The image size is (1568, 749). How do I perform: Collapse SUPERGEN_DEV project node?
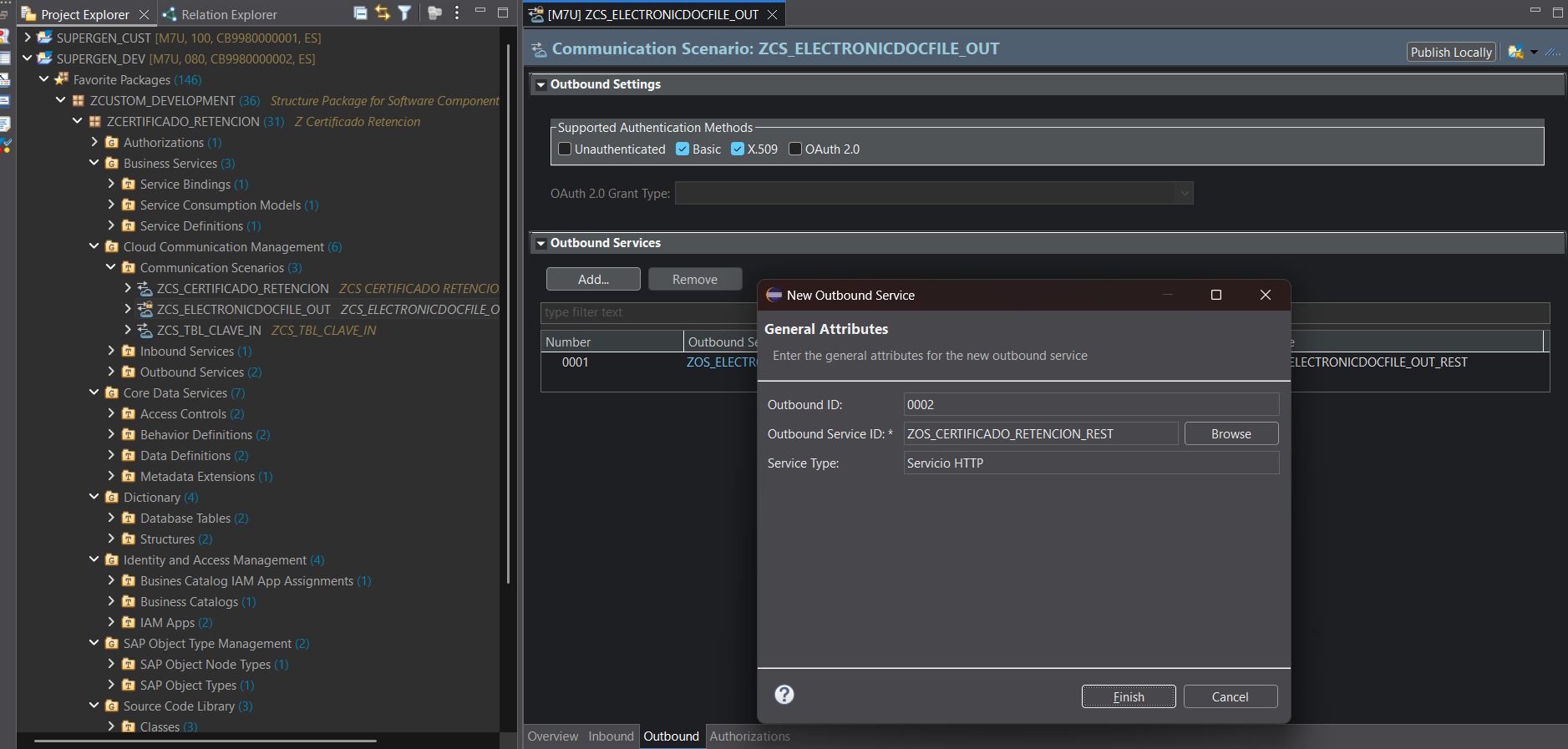coord(28,58)
